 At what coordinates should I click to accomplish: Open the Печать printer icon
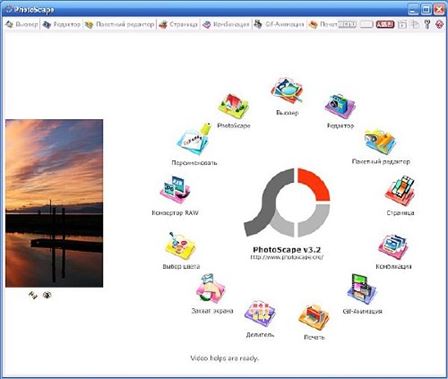pos(314,317)
